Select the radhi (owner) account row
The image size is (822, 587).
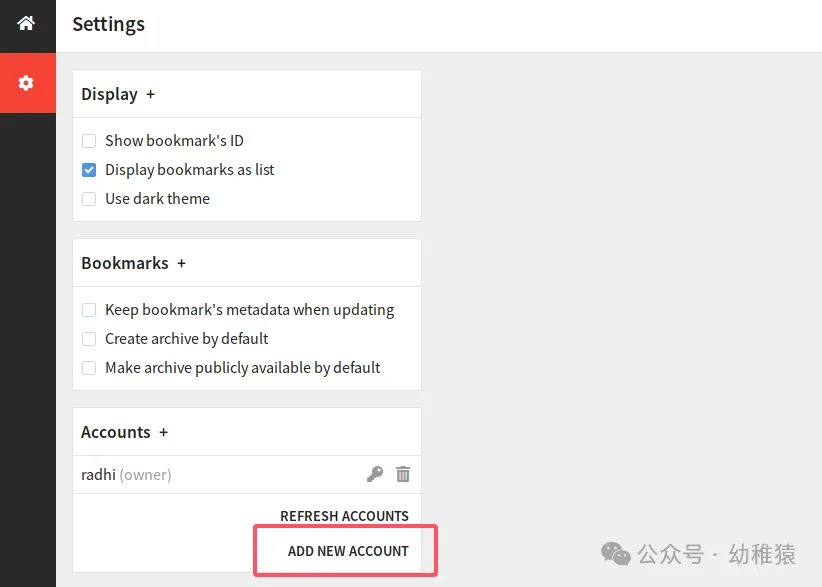point(247,474)
